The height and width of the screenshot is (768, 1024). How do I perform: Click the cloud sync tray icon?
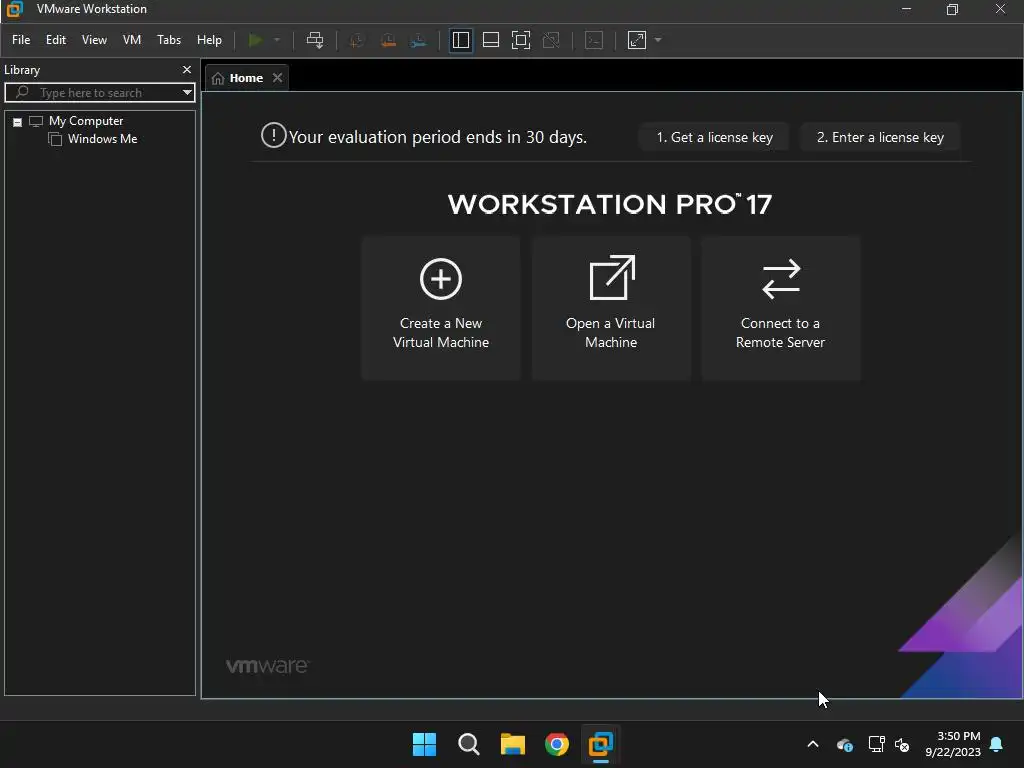click(x=844, y=744)
